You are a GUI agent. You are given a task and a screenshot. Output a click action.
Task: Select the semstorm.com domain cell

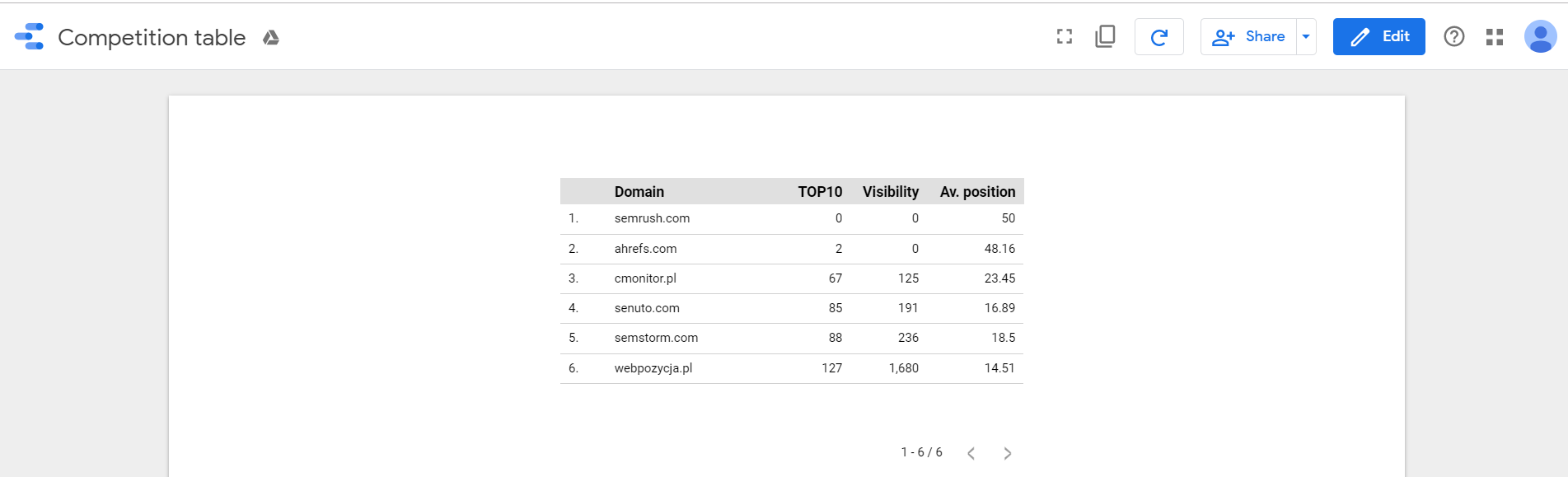tap(656, 338)
